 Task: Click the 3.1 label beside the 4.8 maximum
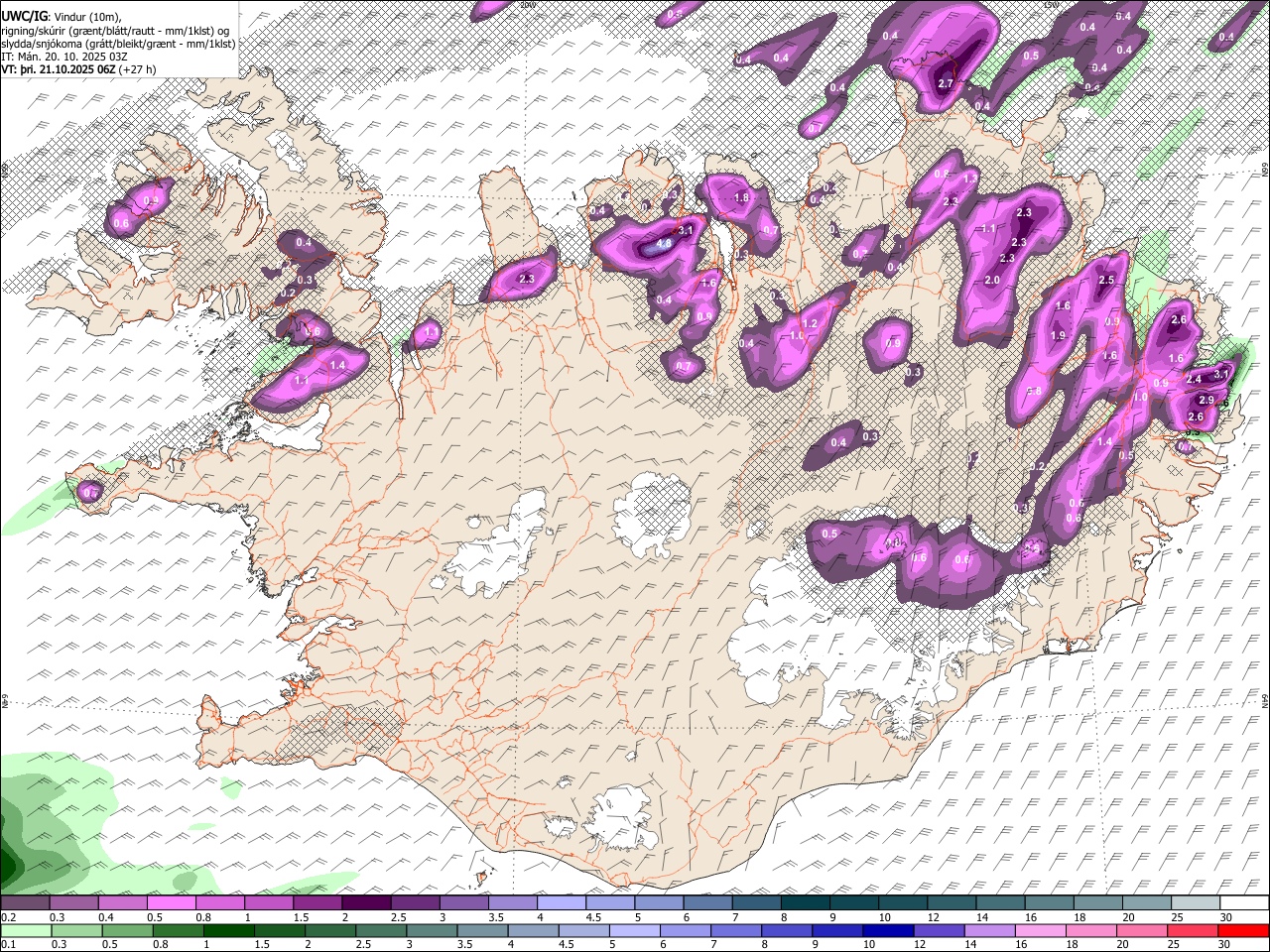[x=686, y=230]
